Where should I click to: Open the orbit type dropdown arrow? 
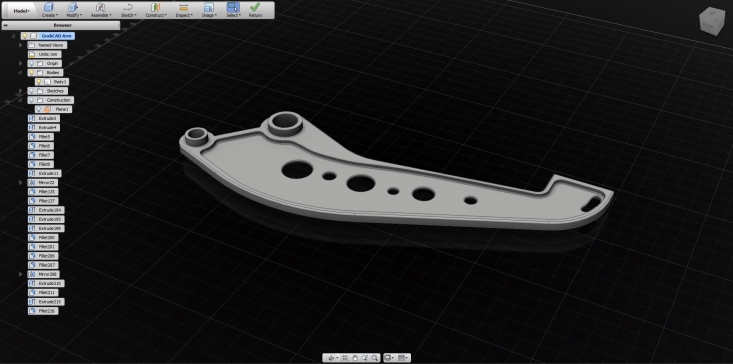pos(337,358)
